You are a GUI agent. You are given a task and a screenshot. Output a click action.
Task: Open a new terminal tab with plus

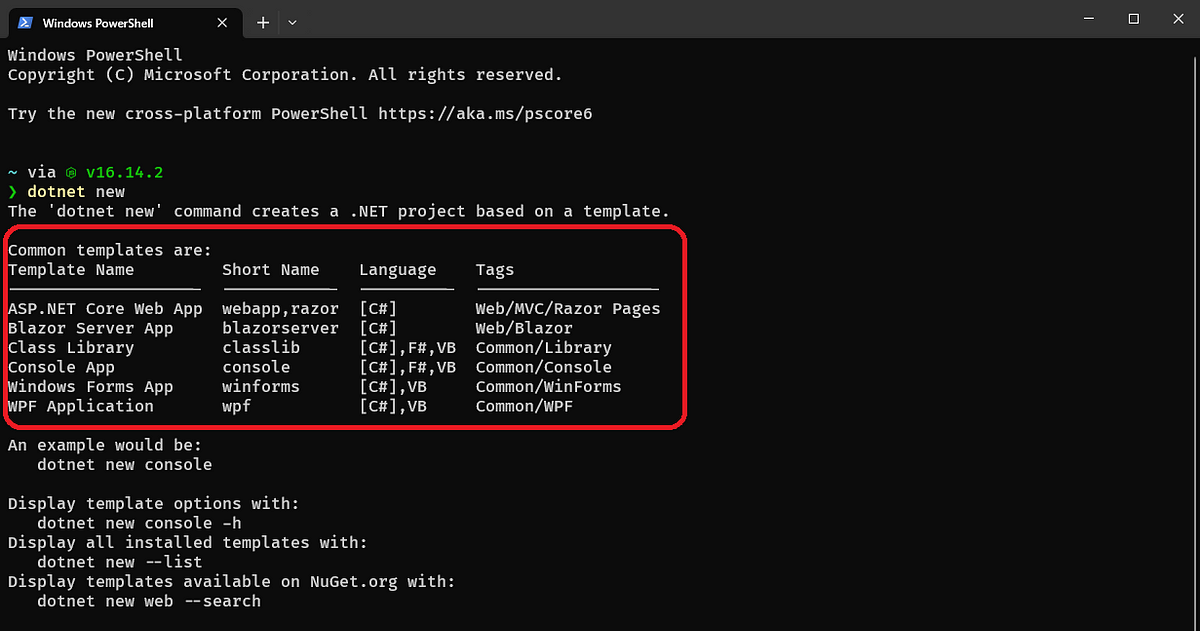point(263,22)
